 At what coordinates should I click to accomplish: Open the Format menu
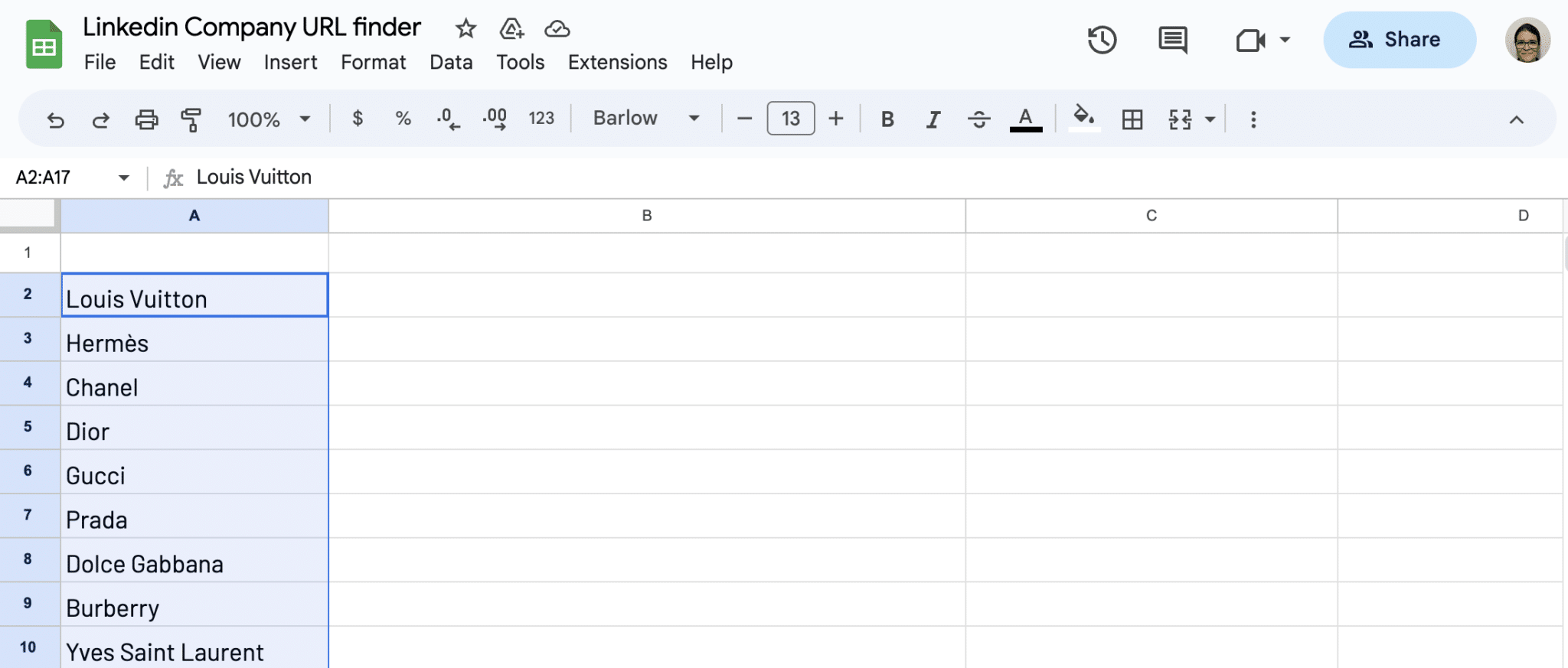(x=373, y=62)
